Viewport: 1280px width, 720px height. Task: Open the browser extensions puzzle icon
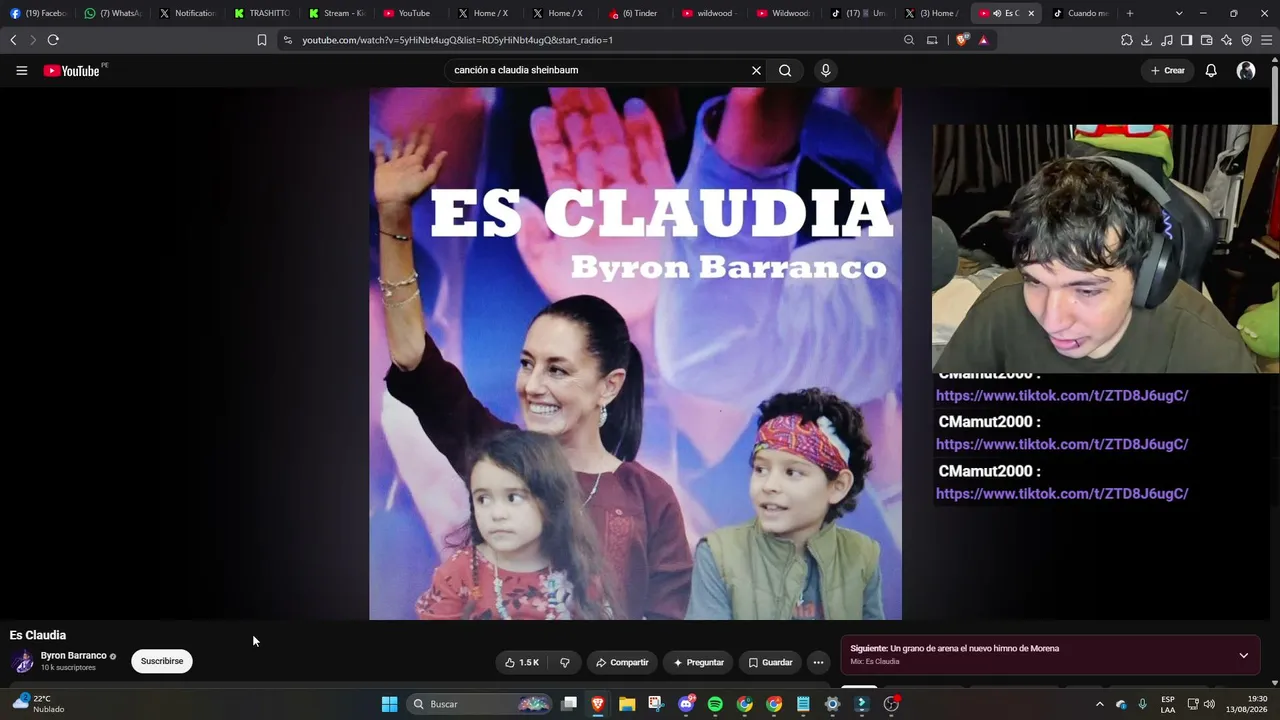pos(1127,40)
